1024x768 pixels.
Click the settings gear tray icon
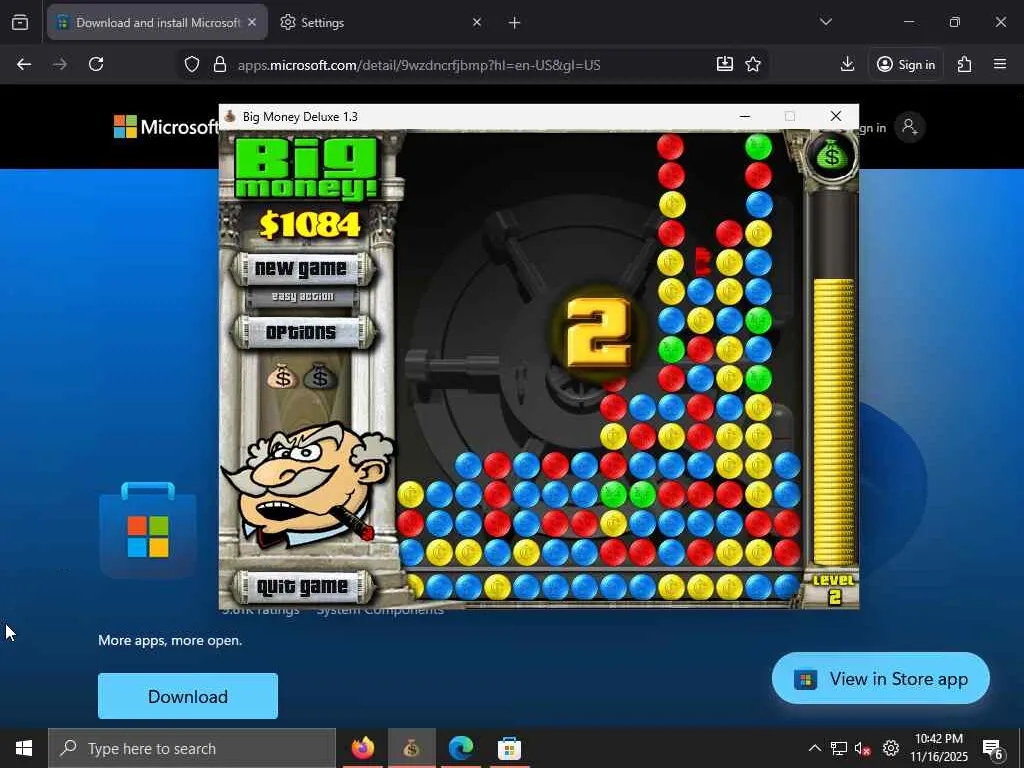click(890, 748)
